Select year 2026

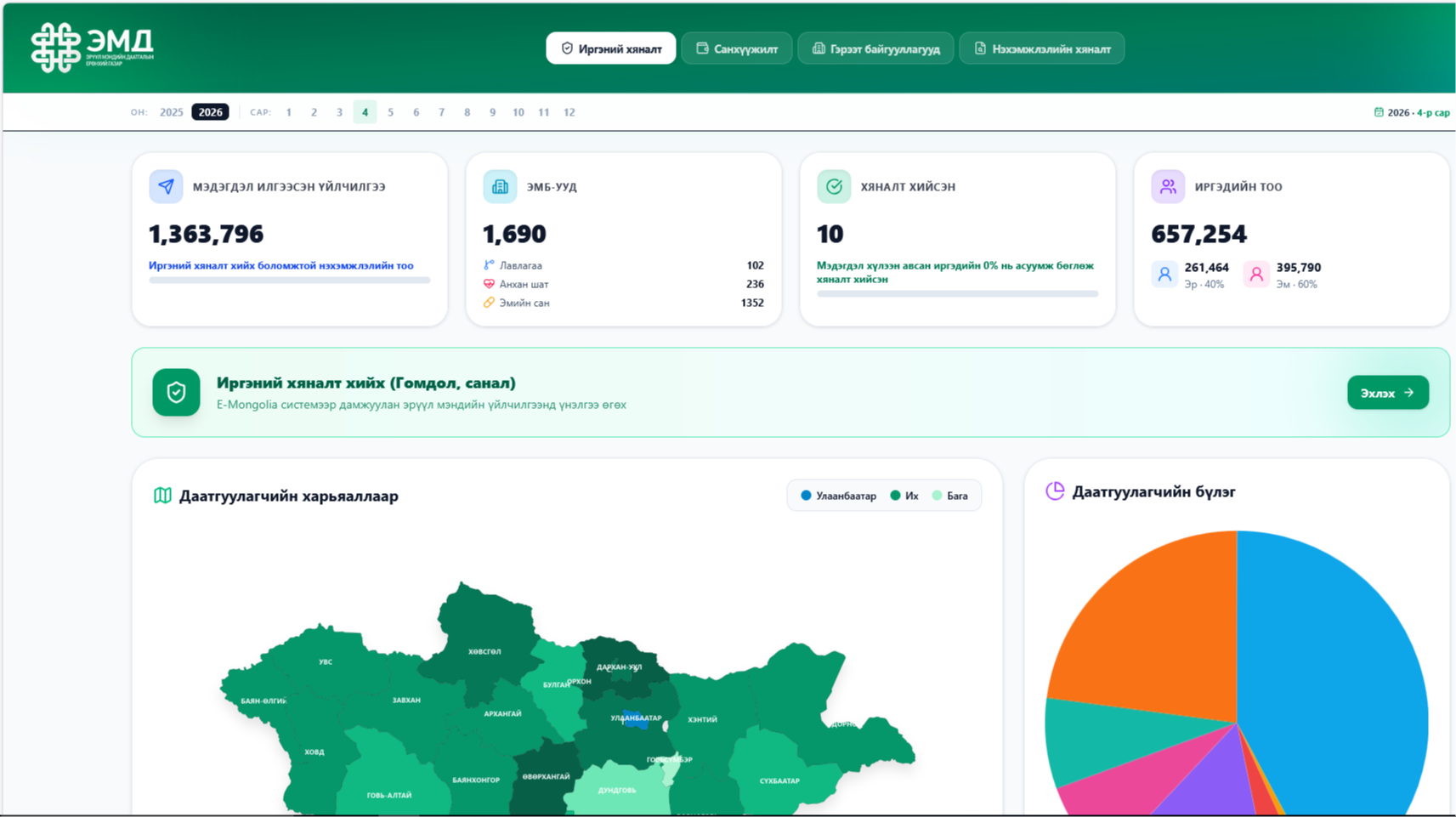[210, 112]
